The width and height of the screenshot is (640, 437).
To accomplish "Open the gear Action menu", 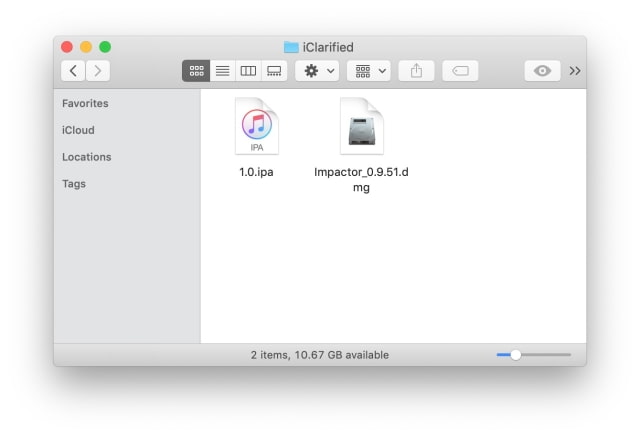I will tap(317, 71).
